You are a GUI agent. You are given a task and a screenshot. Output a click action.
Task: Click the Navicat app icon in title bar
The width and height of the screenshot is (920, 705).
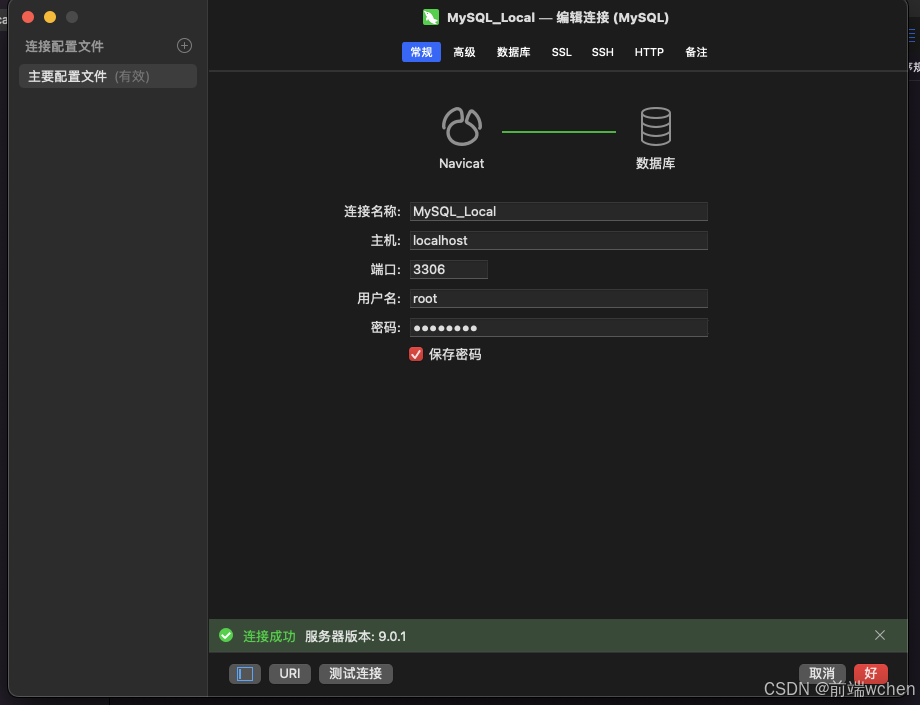pyautogui.click(x=431, y=18)
